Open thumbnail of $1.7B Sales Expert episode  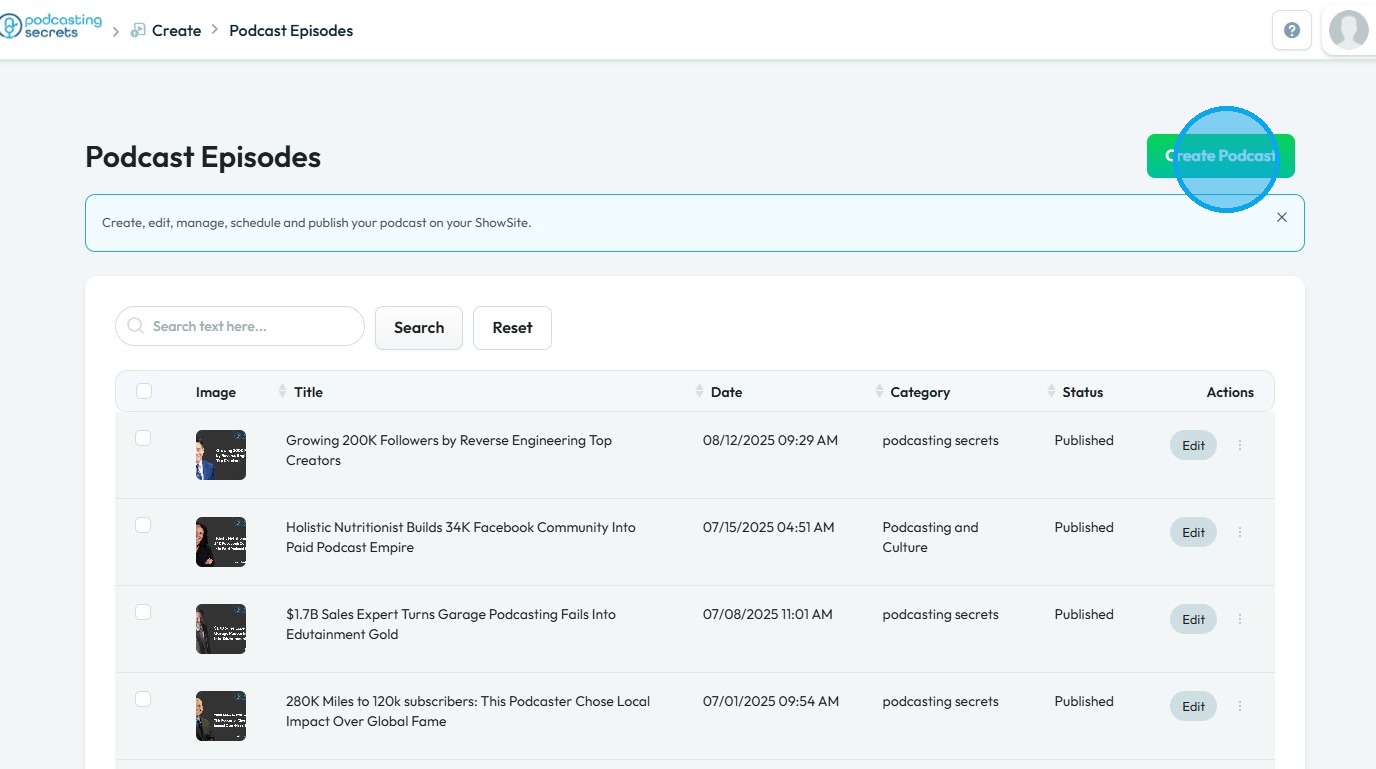click(x=221, y=629)
